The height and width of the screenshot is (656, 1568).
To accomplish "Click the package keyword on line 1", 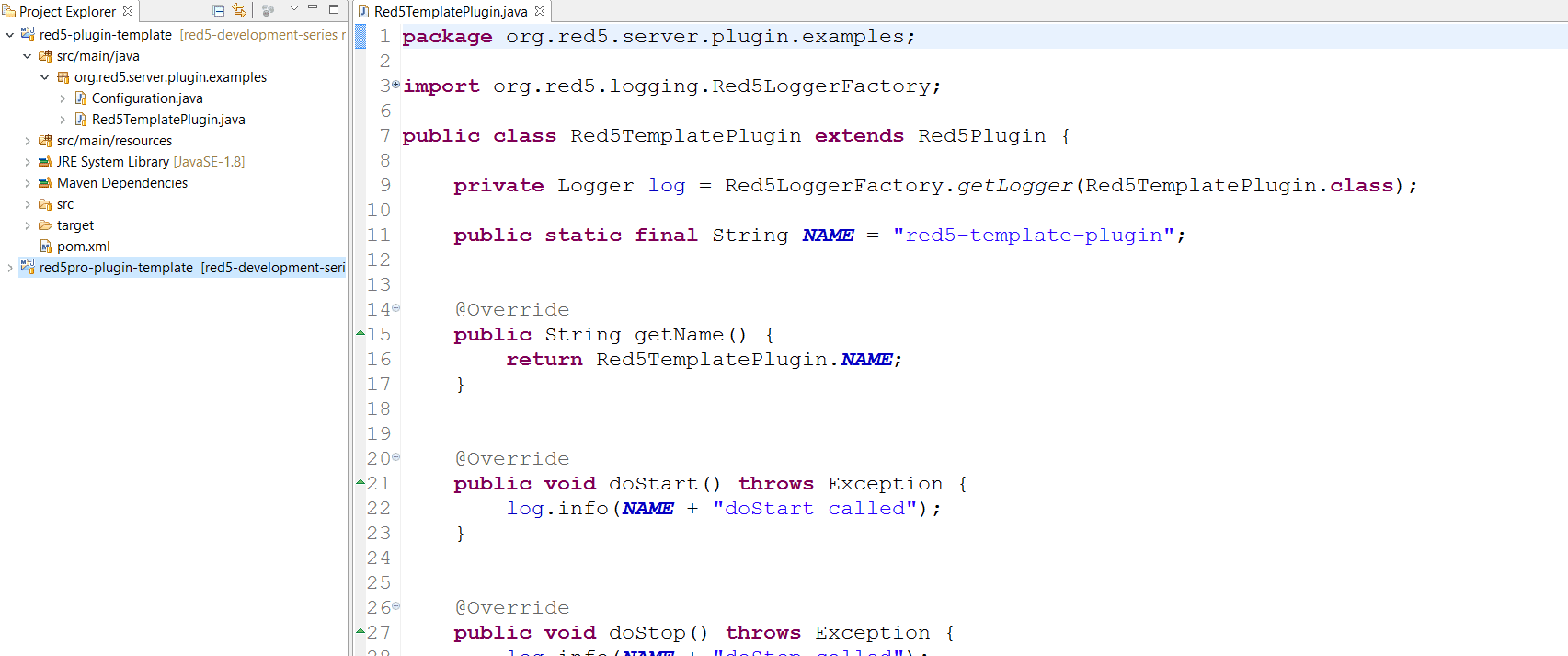I will pos(447,37).
